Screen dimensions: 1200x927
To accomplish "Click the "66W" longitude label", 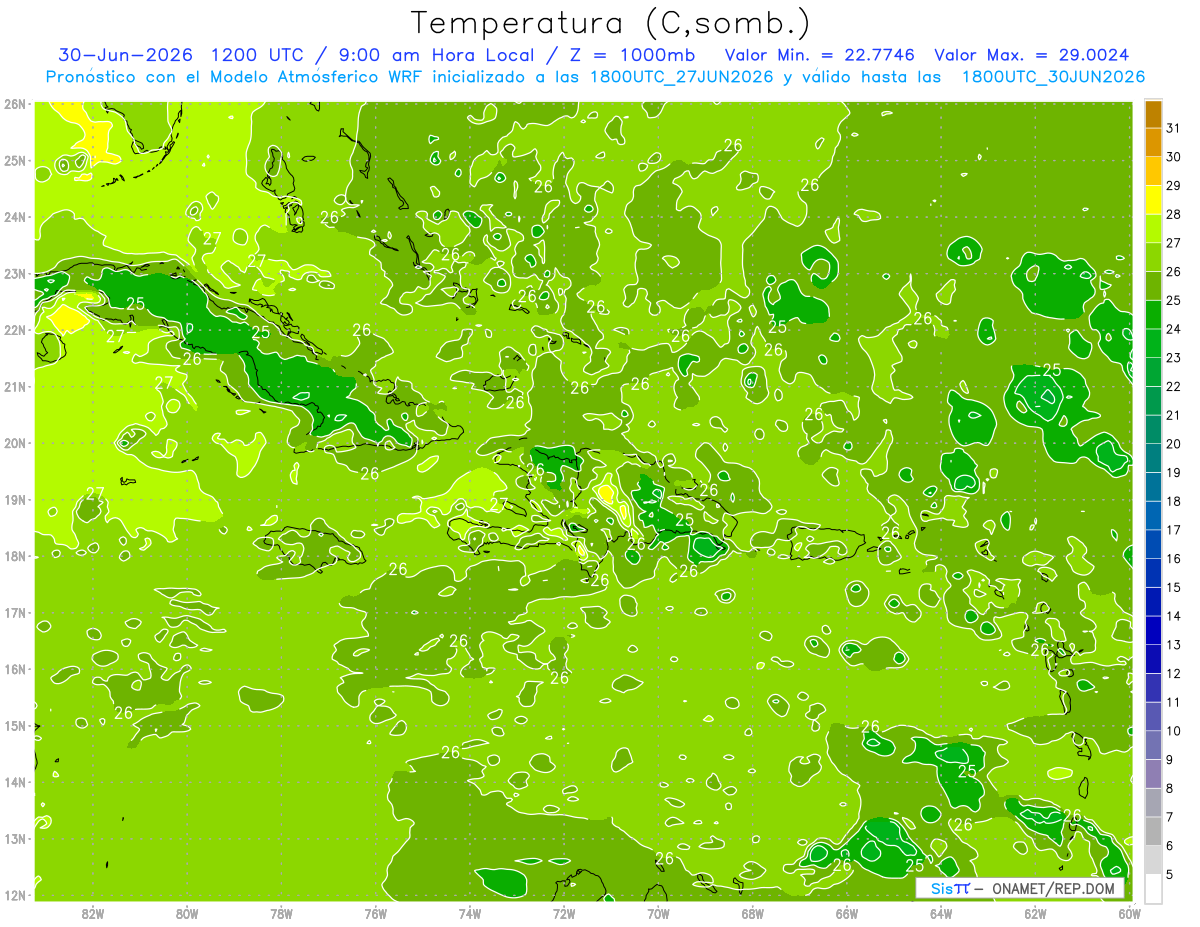I will pyautogui.click(x=847, y=913).
